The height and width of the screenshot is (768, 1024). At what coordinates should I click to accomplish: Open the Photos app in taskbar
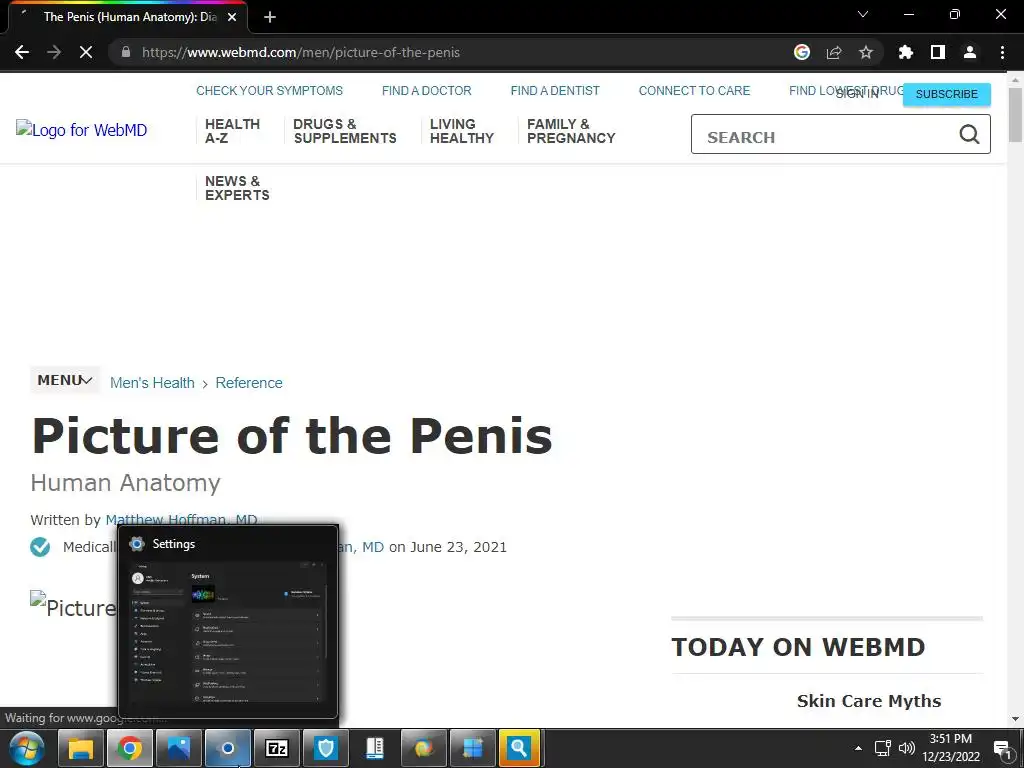point(179,748)
